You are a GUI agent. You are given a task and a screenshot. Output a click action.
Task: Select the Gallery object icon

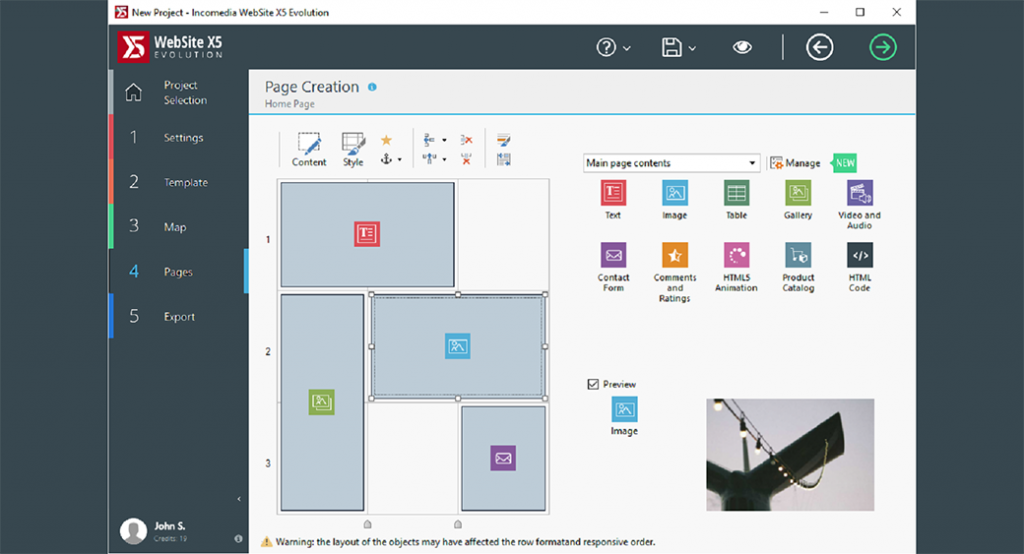[798, 193]
